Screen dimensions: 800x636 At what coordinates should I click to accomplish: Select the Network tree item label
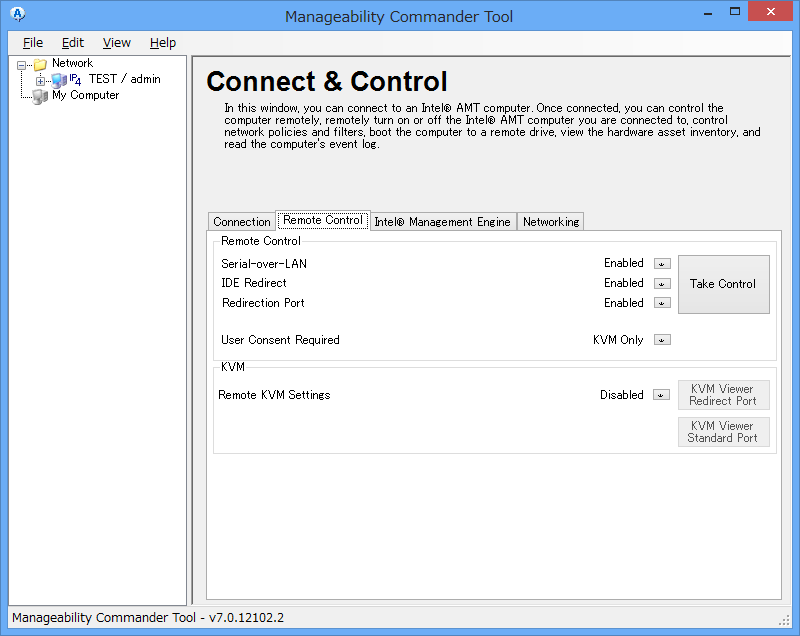click(x=72, y=63)
